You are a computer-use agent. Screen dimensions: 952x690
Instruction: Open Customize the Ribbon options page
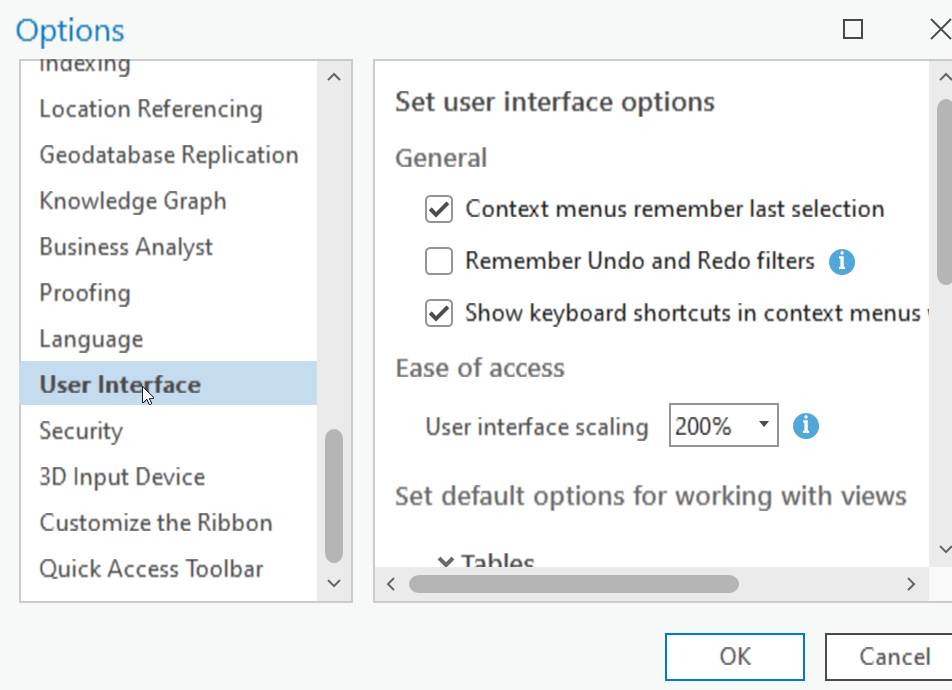156,523
